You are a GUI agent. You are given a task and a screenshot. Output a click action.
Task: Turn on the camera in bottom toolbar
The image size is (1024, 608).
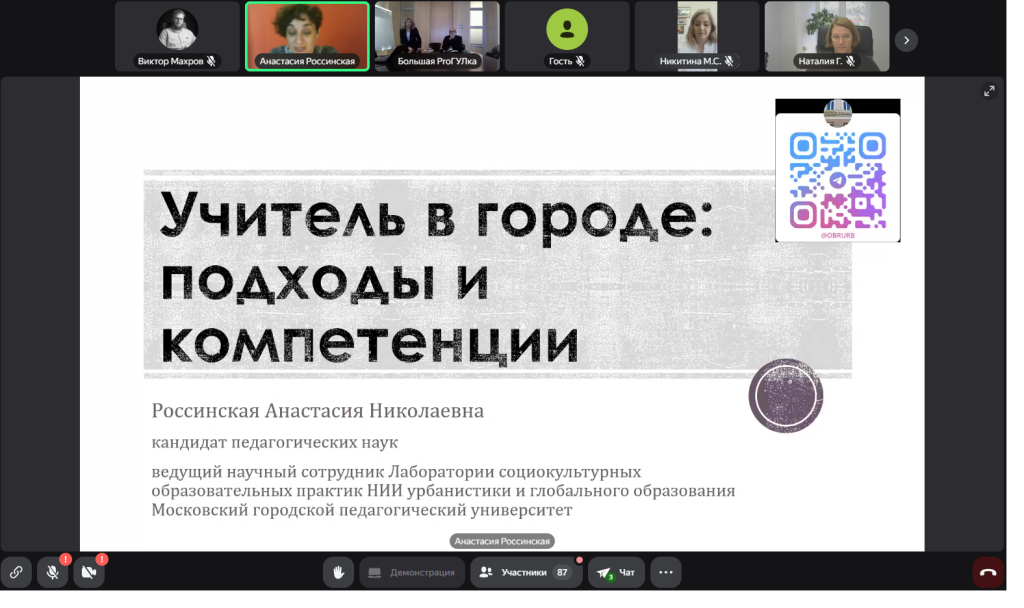[88, 573]
